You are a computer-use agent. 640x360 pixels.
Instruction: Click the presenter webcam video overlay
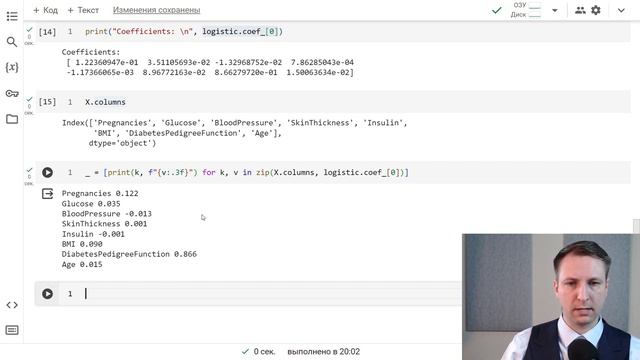[x=551, y=297]
